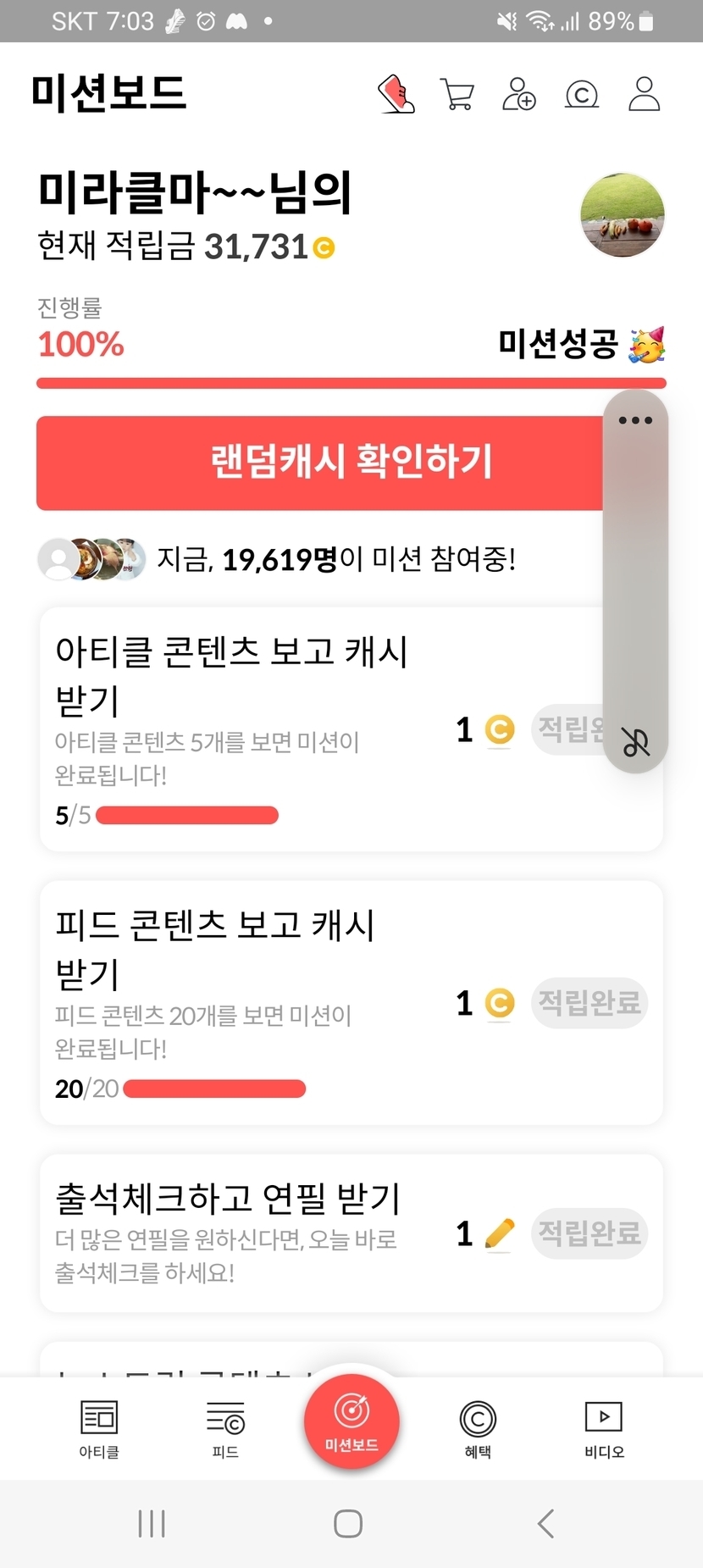Tap the circular profile photo thumbnail
The width and height of the screenshot is (703, 1568).
[x=622, y=215]
